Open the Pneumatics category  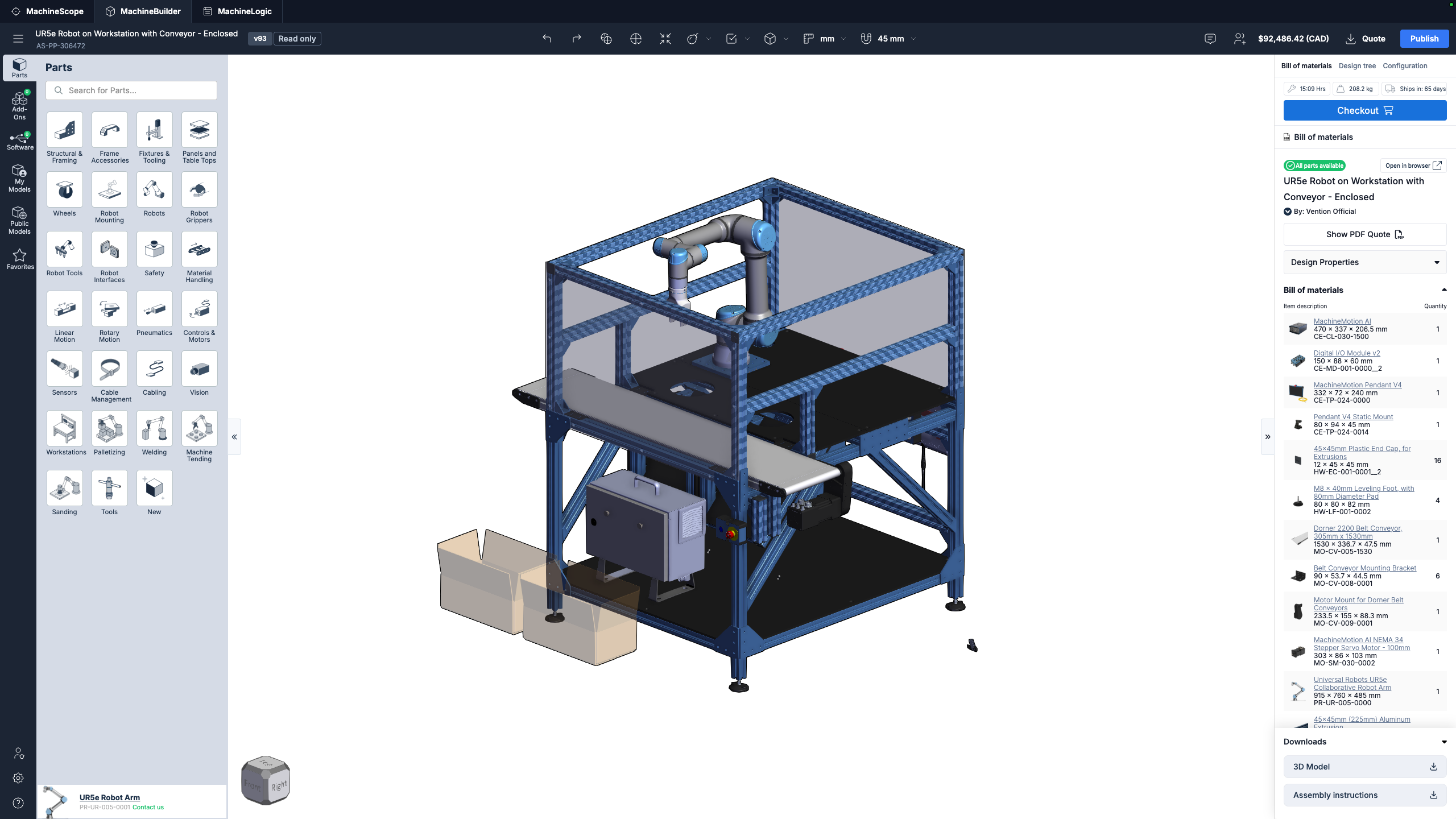click(x=154, y=314)
